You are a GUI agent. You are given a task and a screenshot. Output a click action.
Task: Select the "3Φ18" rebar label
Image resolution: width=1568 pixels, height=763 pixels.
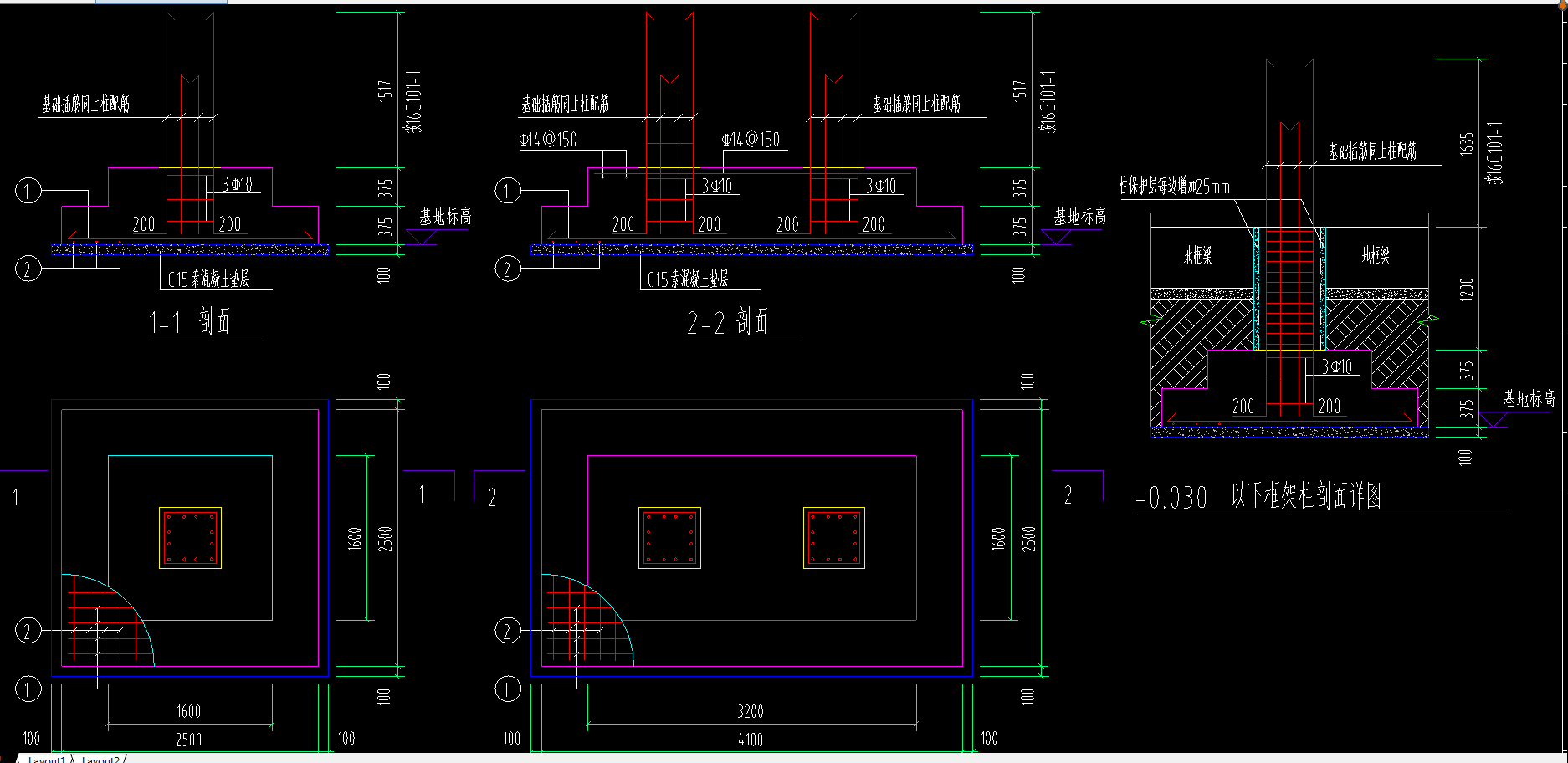[x=238, y=184]
